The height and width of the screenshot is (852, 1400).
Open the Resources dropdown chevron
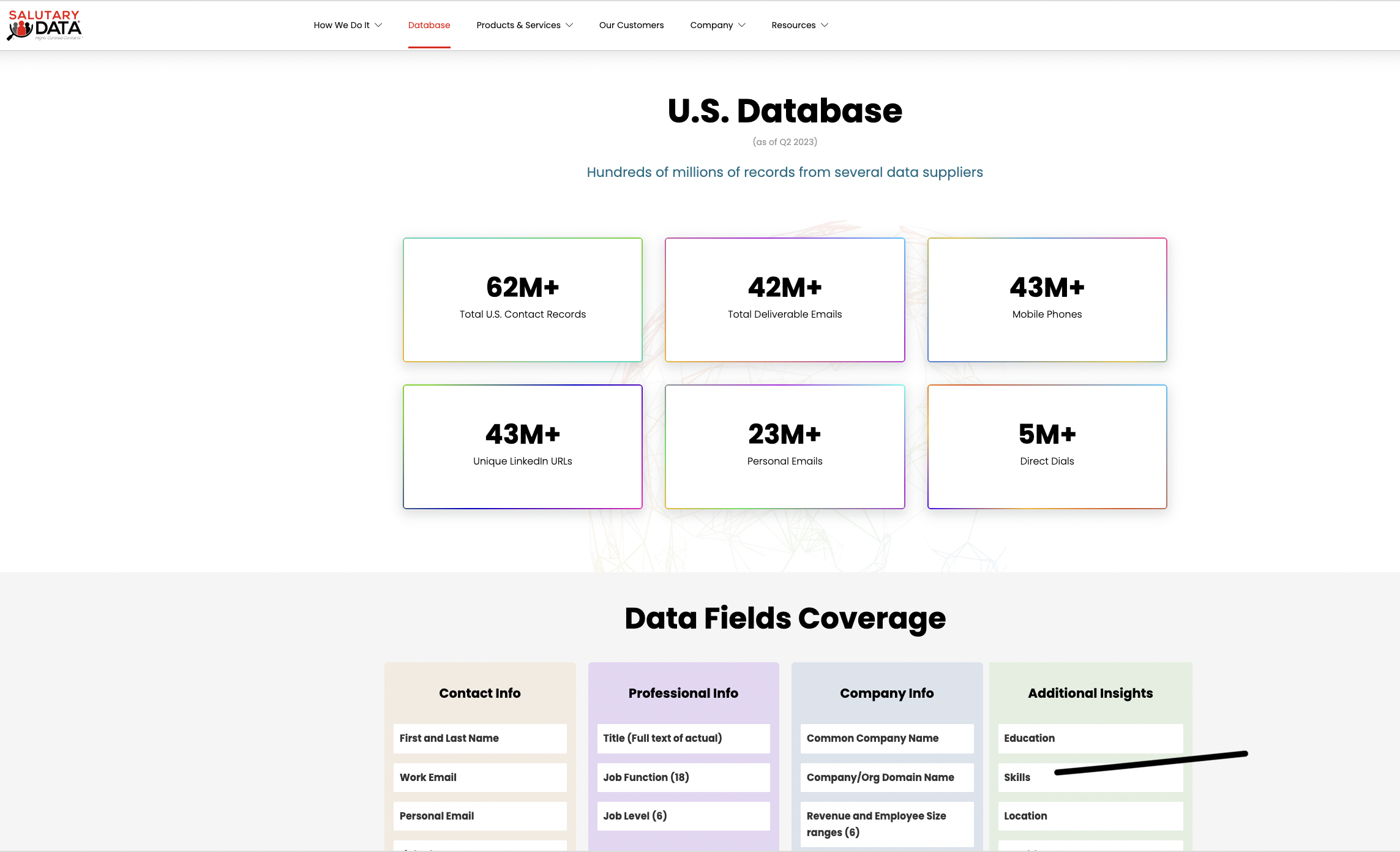825,25
